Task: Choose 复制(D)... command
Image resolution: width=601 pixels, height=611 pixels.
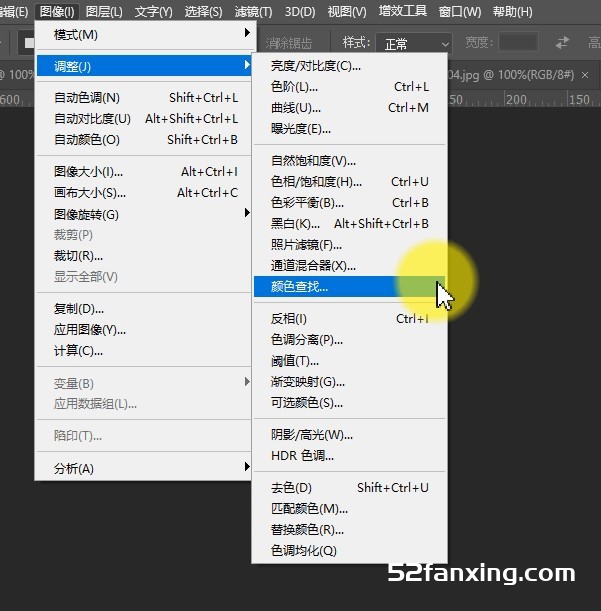Action: (144, 309)
